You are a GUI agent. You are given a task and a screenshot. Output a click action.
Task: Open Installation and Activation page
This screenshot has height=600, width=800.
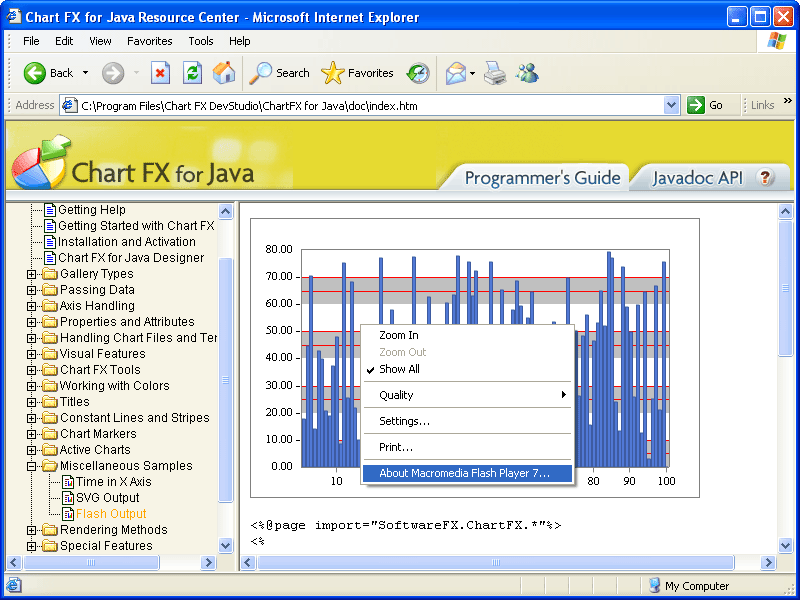pyautogui.click(x=127, y=241)
